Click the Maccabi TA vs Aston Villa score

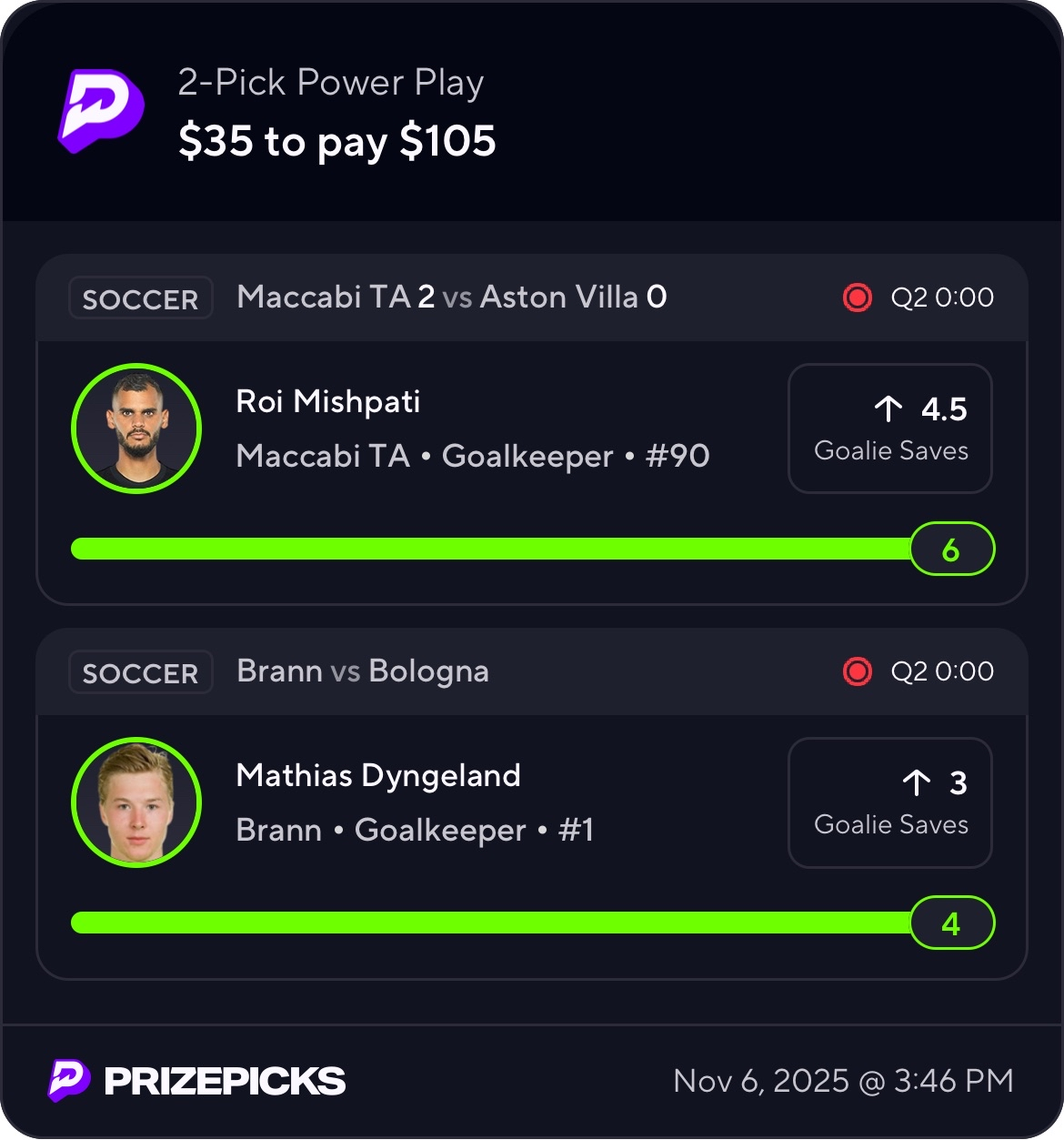click(452, 298)
